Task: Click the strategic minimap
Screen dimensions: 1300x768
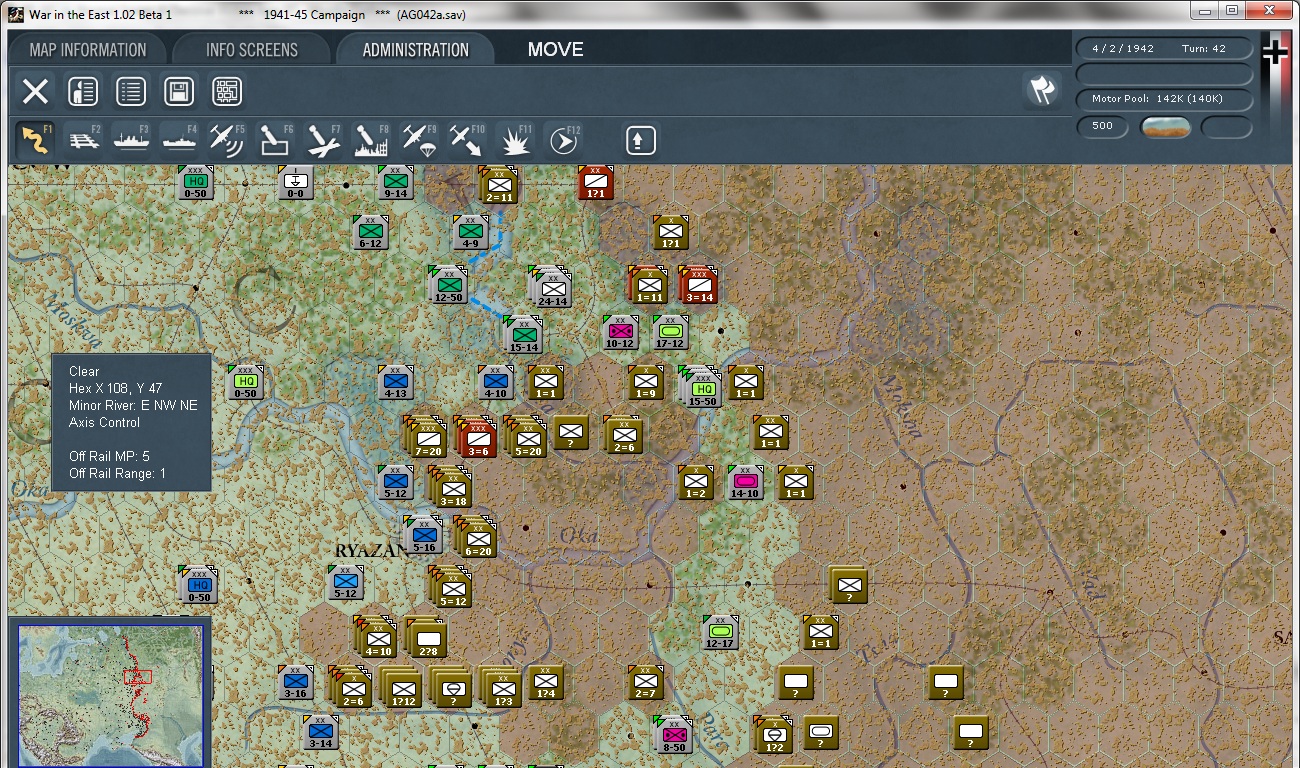Action: pos(110,695)
